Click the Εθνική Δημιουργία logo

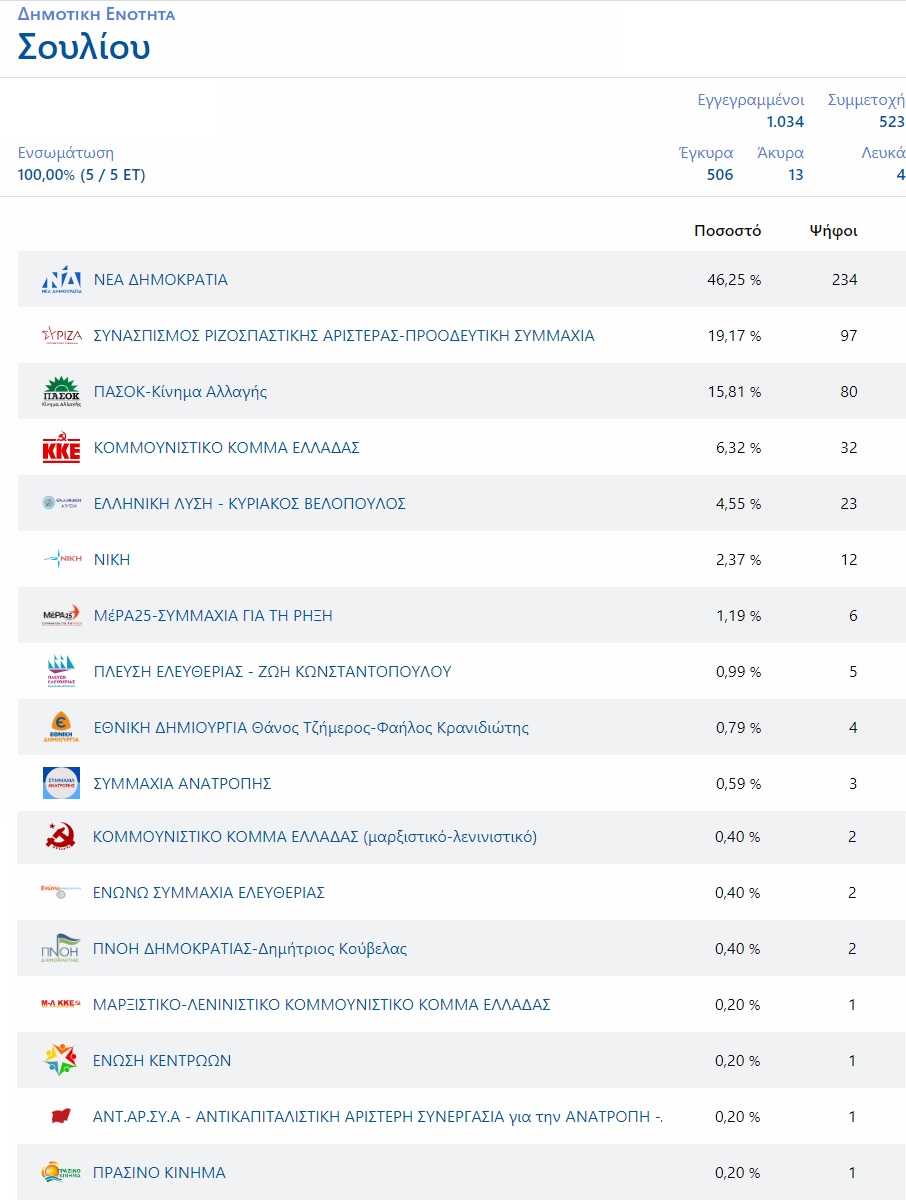click(61, 728)
